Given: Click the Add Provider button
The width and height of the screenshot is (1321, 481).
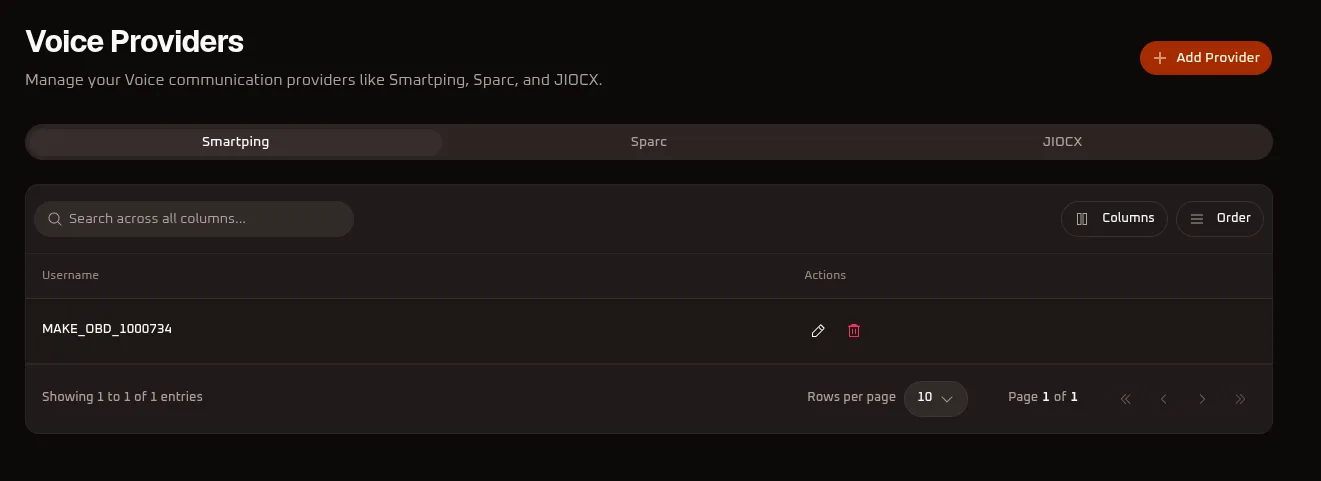Looking at the screenshot, I should click(1206, 58).
